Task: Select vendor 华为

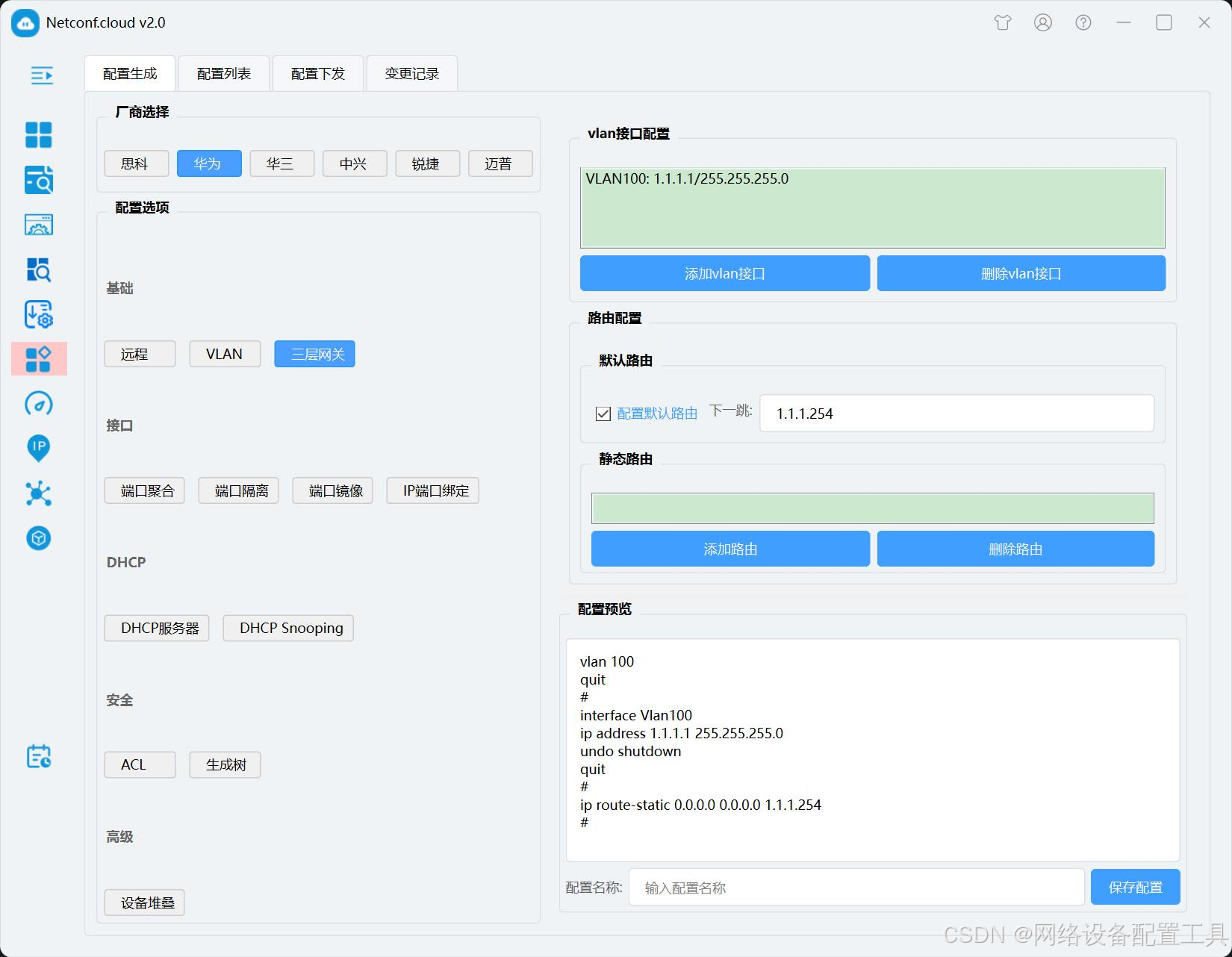Action: pyautogui.click(x=209, y=163)
